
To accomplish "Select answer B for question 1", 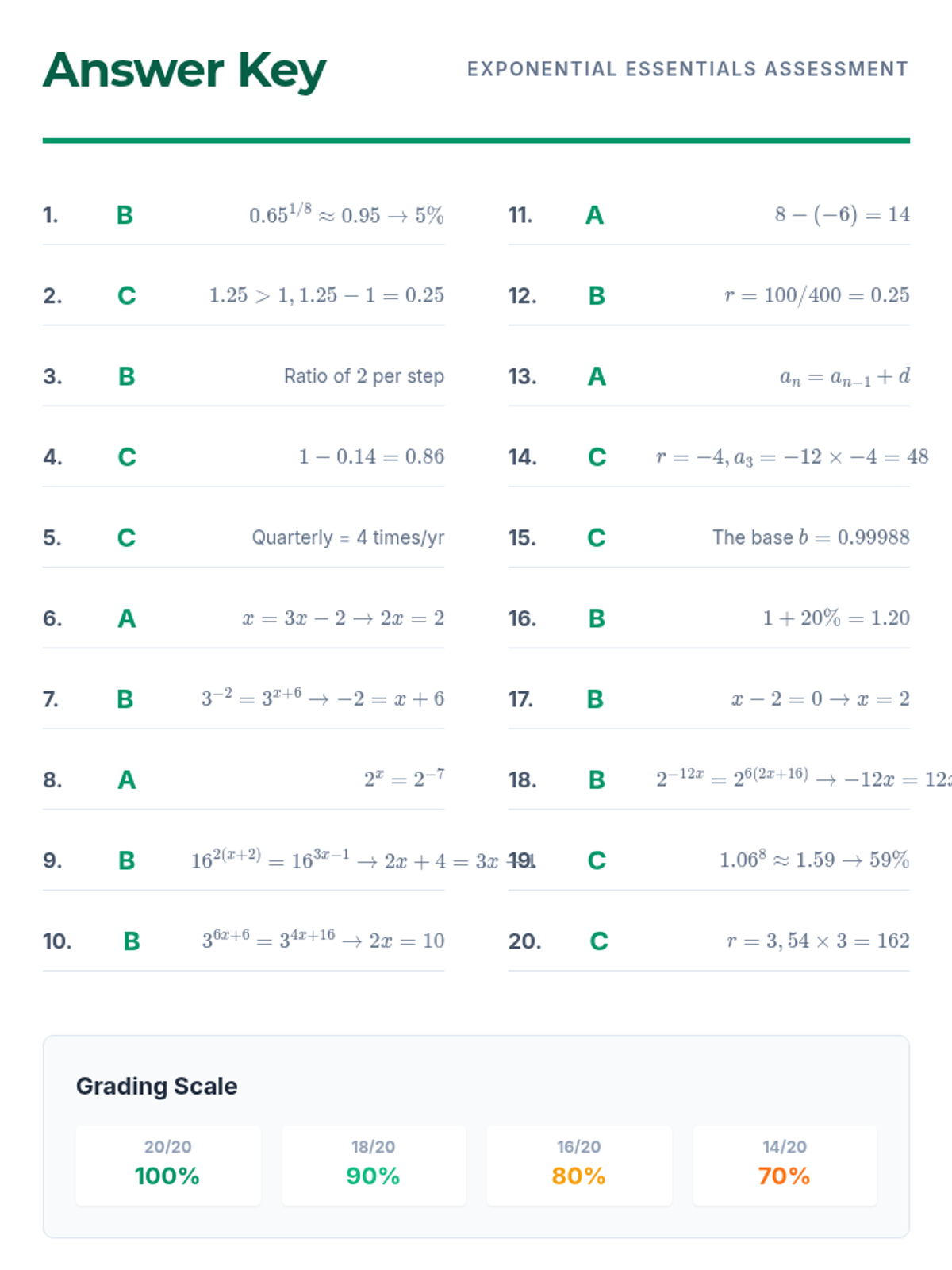I will pos(125,215).
